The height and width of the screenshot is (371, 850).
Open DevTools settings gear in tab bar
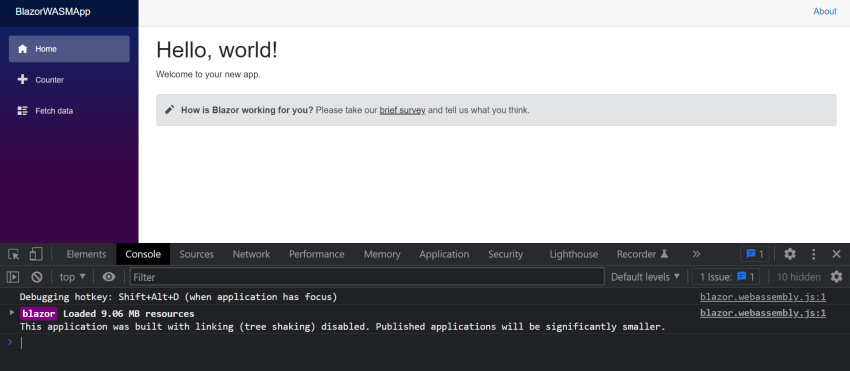(x=790, y=254)
